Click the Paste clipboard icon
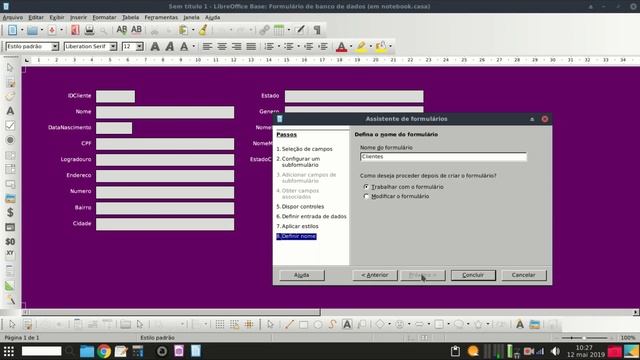 [184, 30]
